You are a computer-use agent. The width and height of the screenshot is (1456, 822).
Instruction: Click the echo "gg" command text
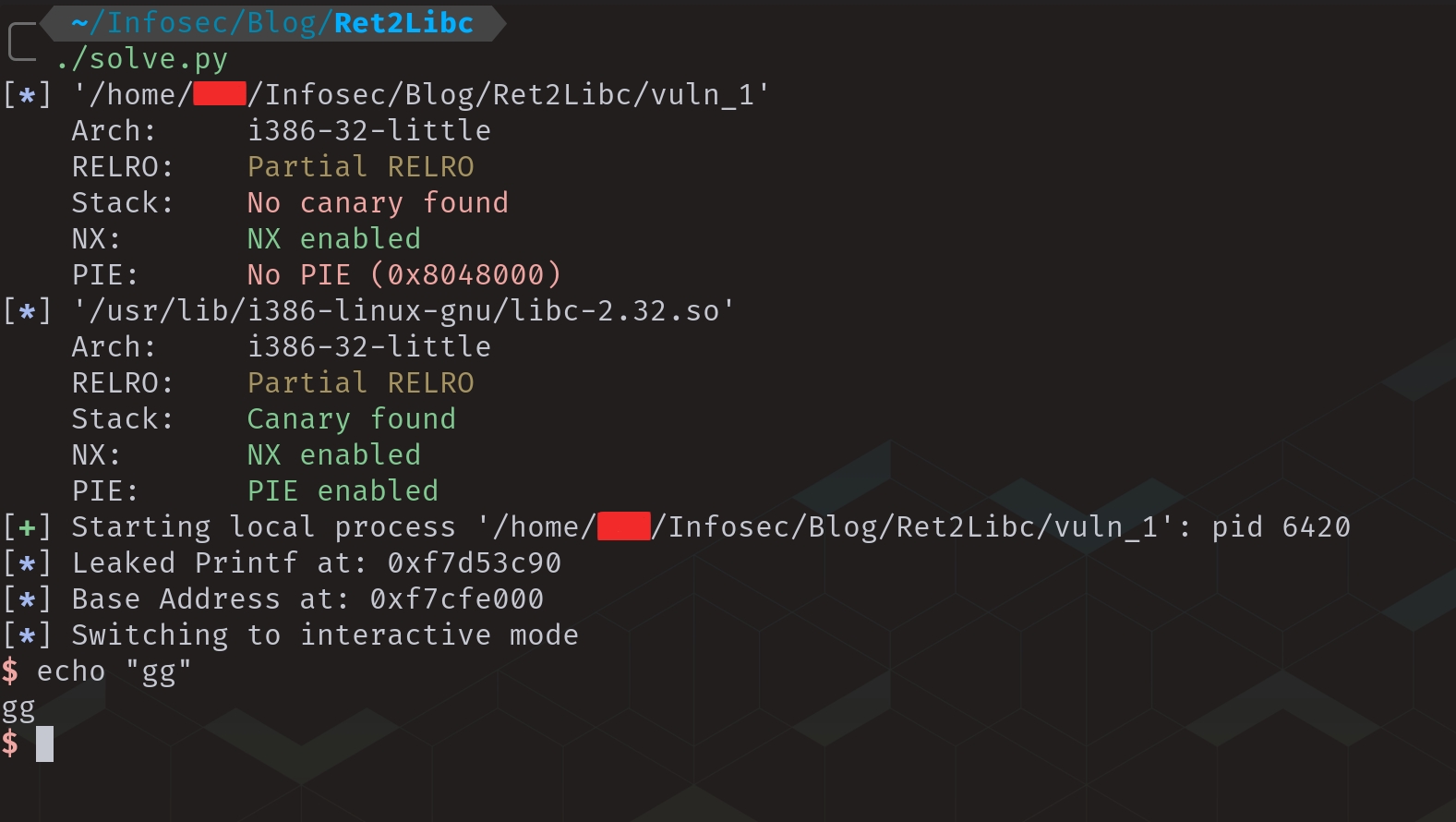114,671
